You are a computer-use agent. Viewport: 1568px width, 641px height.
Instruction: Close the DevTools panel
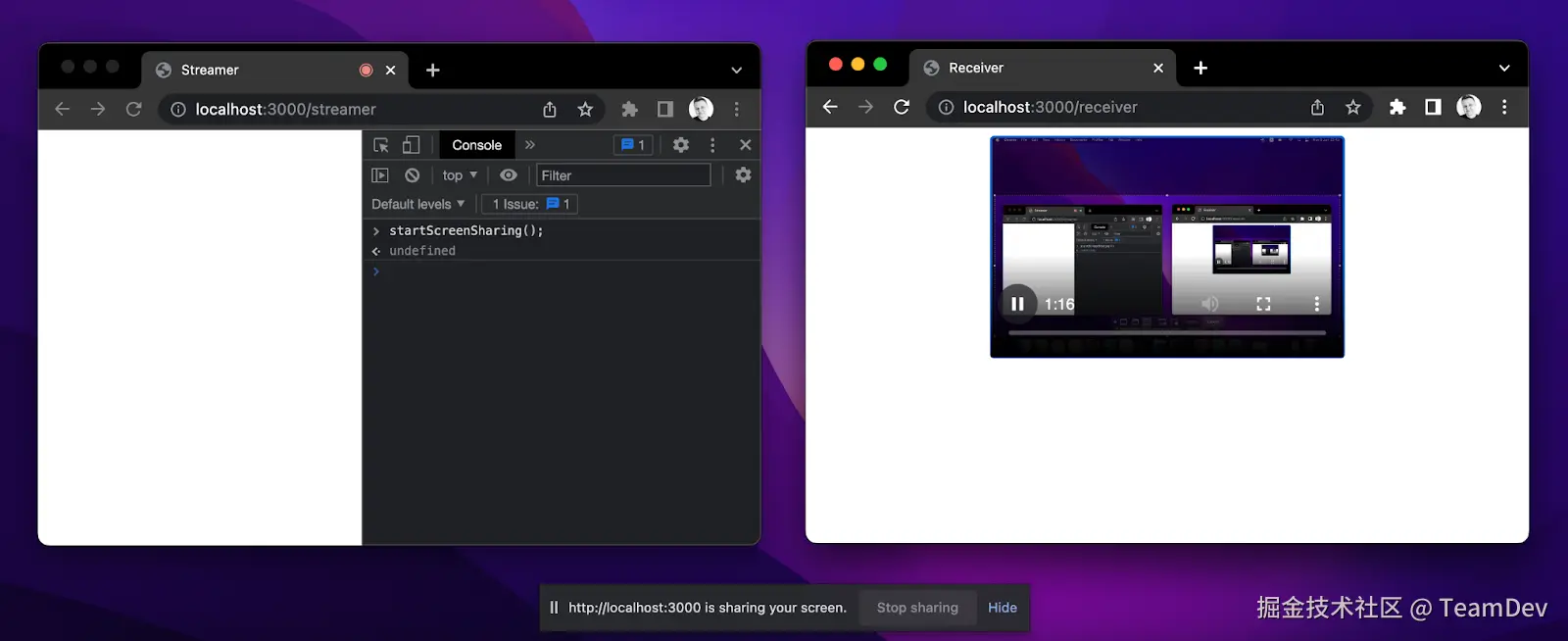[745, 145]
